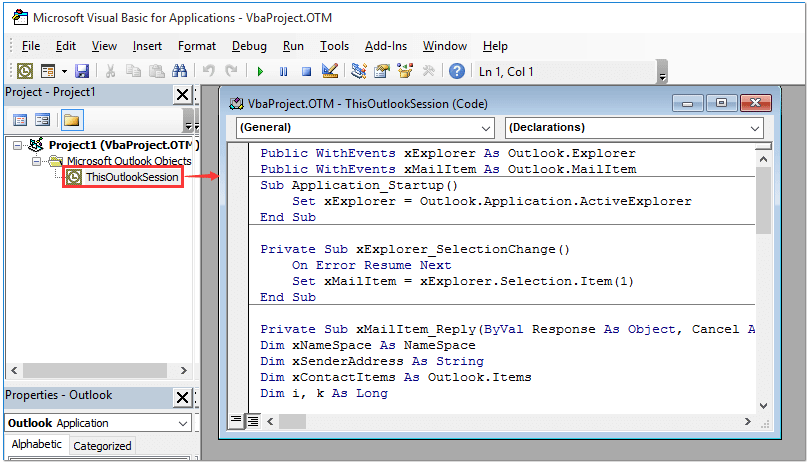Select Project1 (VbaProject.OTM) tree item

(x=123, y=145)
